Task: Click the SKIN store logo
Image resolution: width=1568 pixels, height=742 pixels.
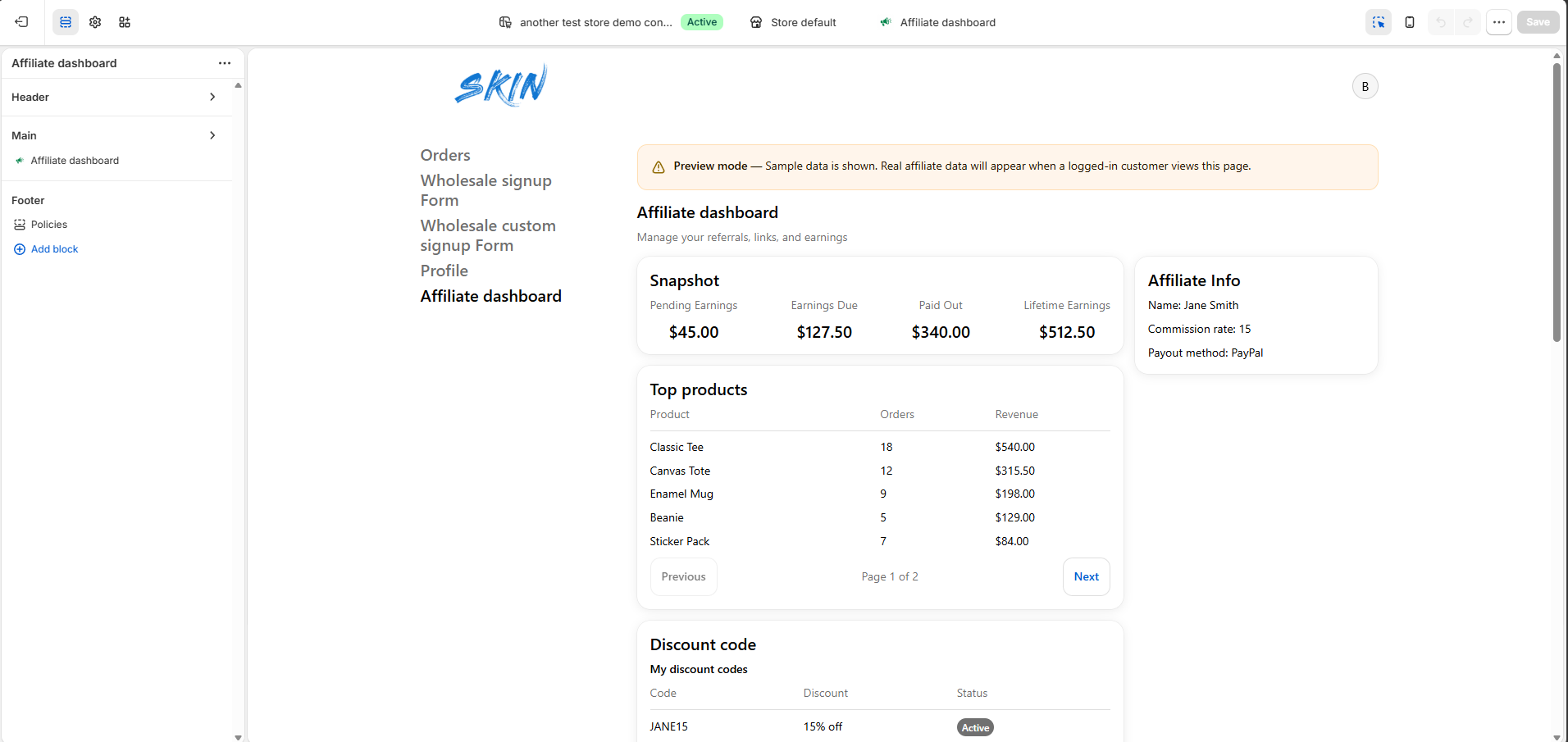Action: click(x=501, y=85)
